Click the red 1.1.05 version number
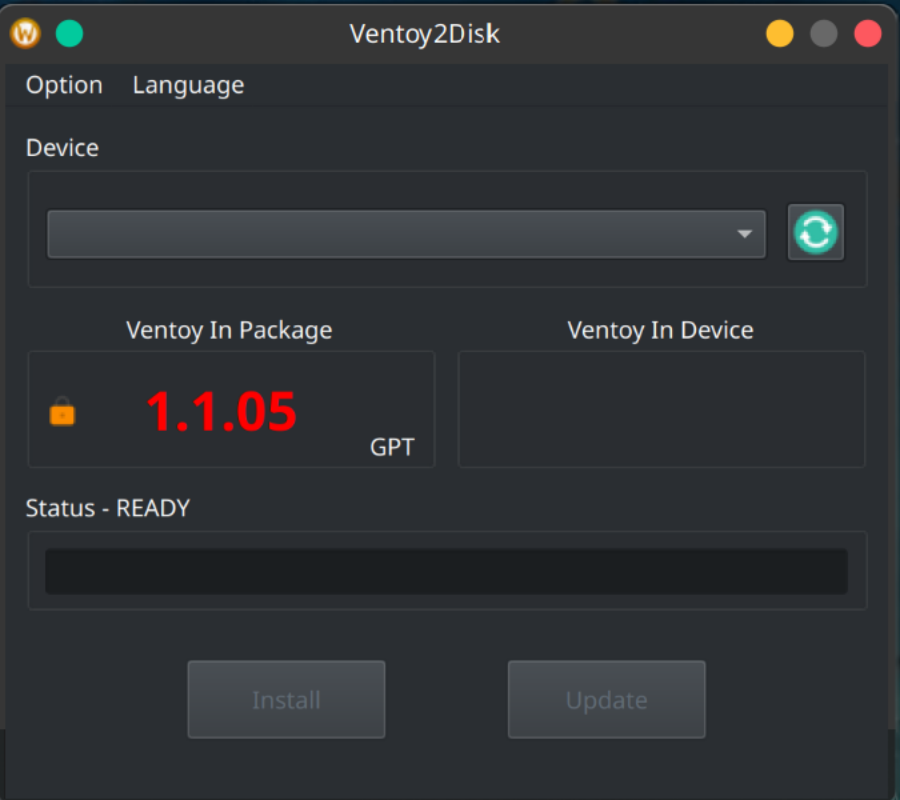Screen dimensions: 900x800 tap(221, 410)
